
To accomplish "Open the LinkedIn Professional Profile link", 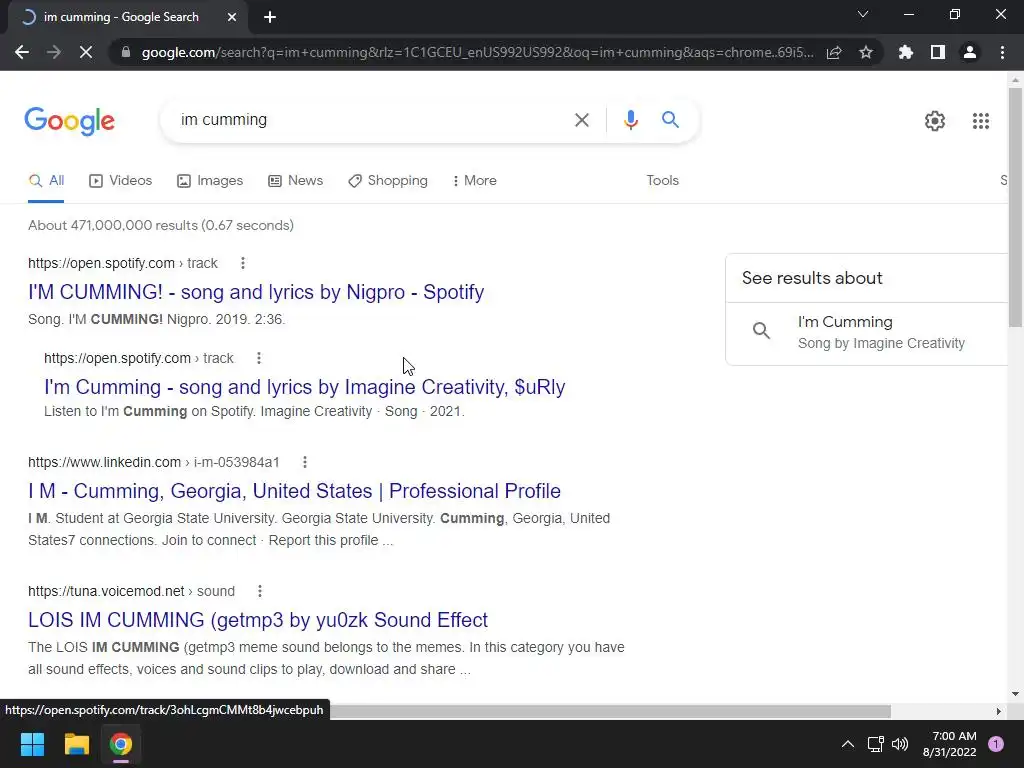I will click(x=295, y=491).
